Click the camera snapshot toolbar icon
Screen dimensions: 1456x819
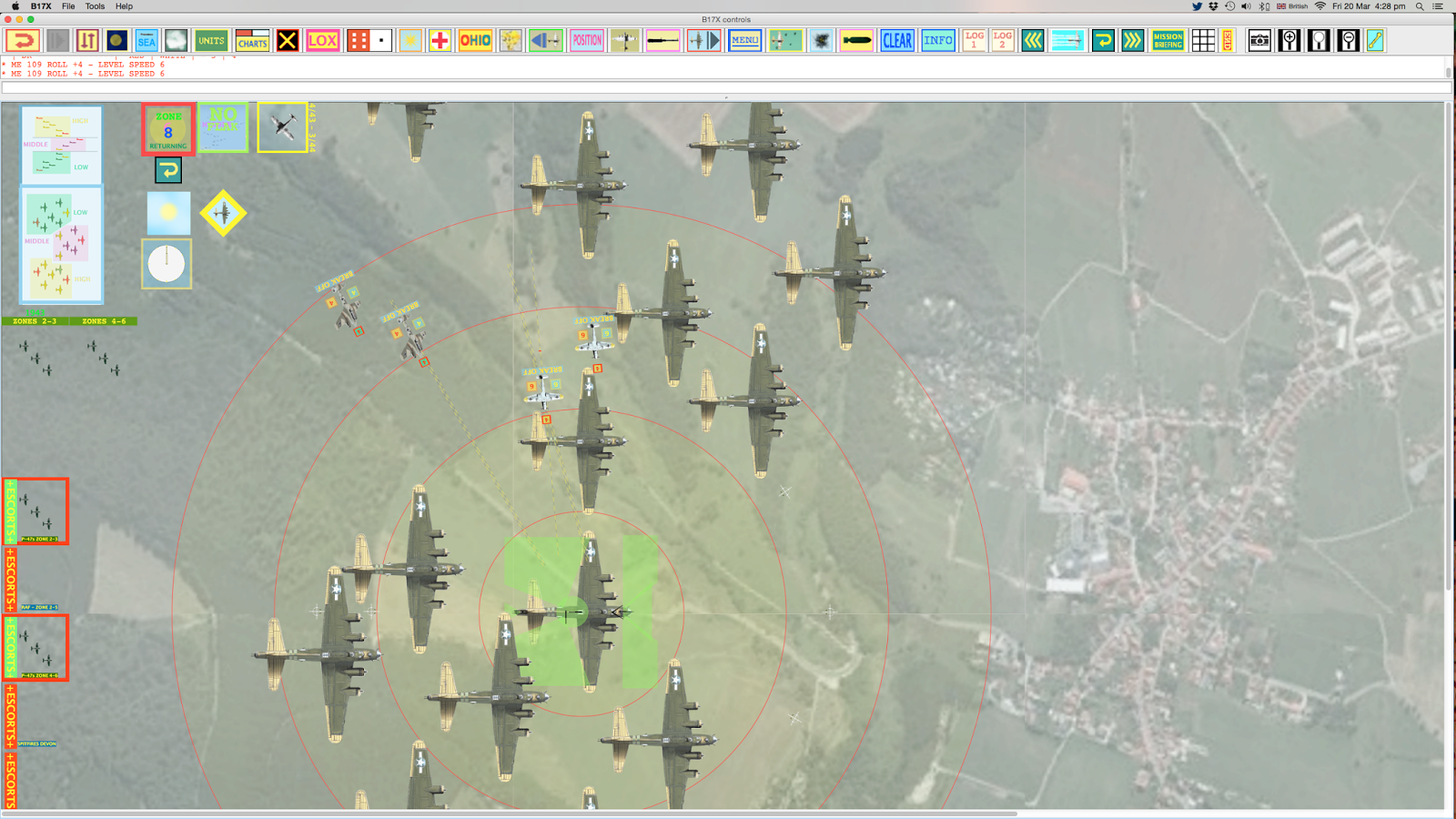pos(1259,40)
